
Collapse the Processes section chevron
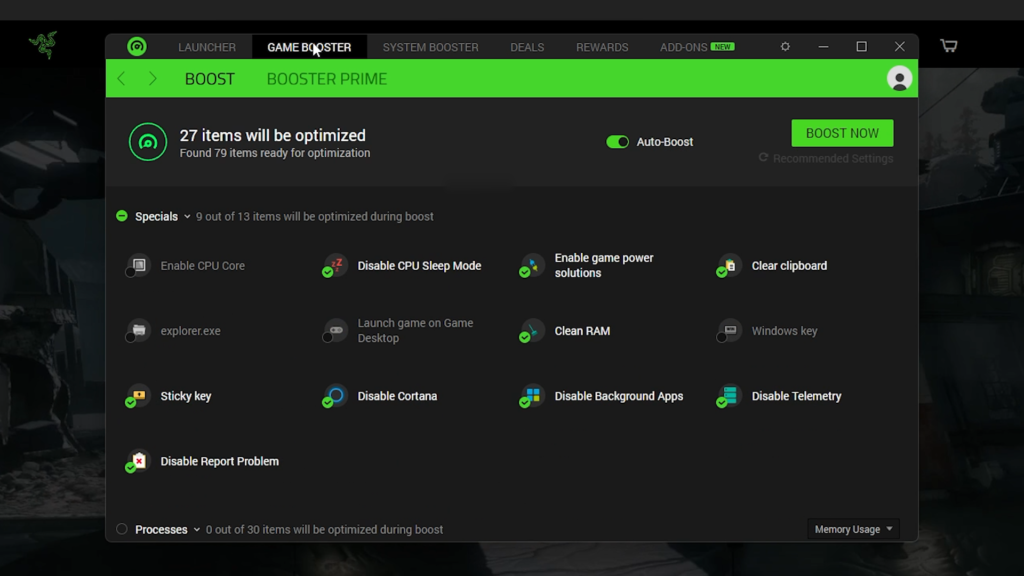(x=197, y=530)
